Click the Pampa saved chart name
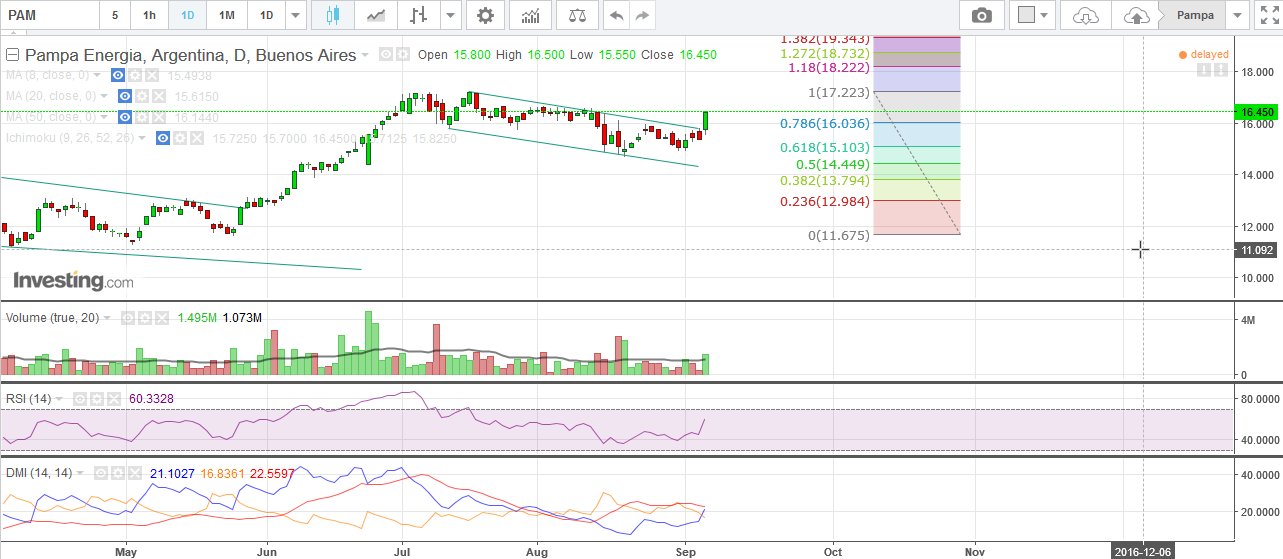 click(x=1194, y=15)
